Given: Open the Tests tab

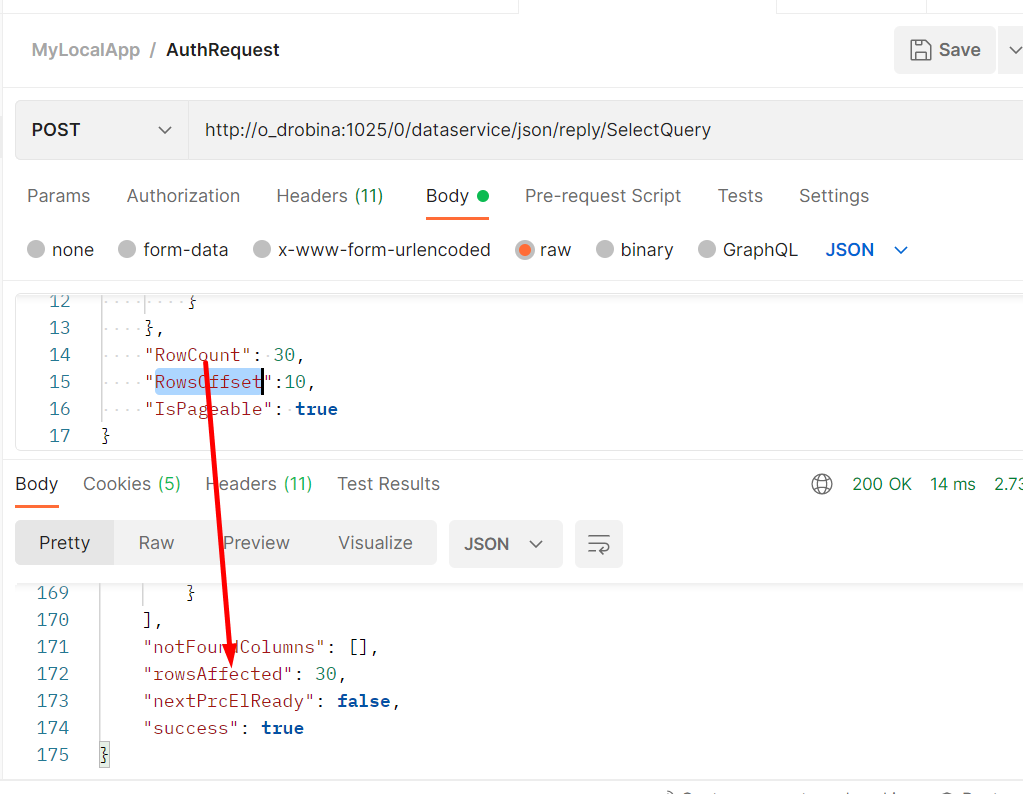Looking at the screenshot, I should [740, 196].
